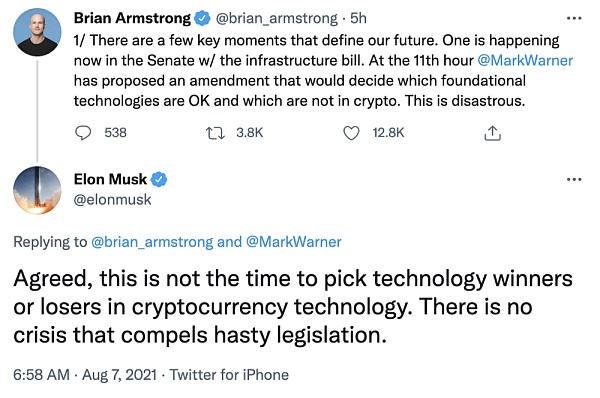The width and height of the screenshot is (600, 398).
Task: Click the share icon on Brian's tweet
Action: tap(492, 133)
